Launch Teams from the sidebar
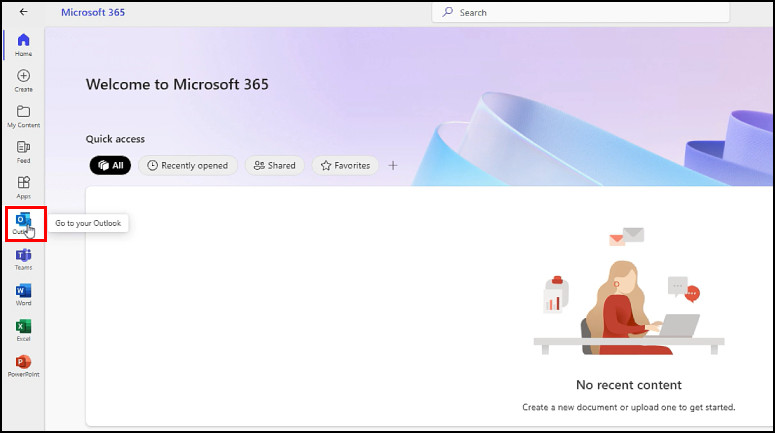 coord(23,260)
